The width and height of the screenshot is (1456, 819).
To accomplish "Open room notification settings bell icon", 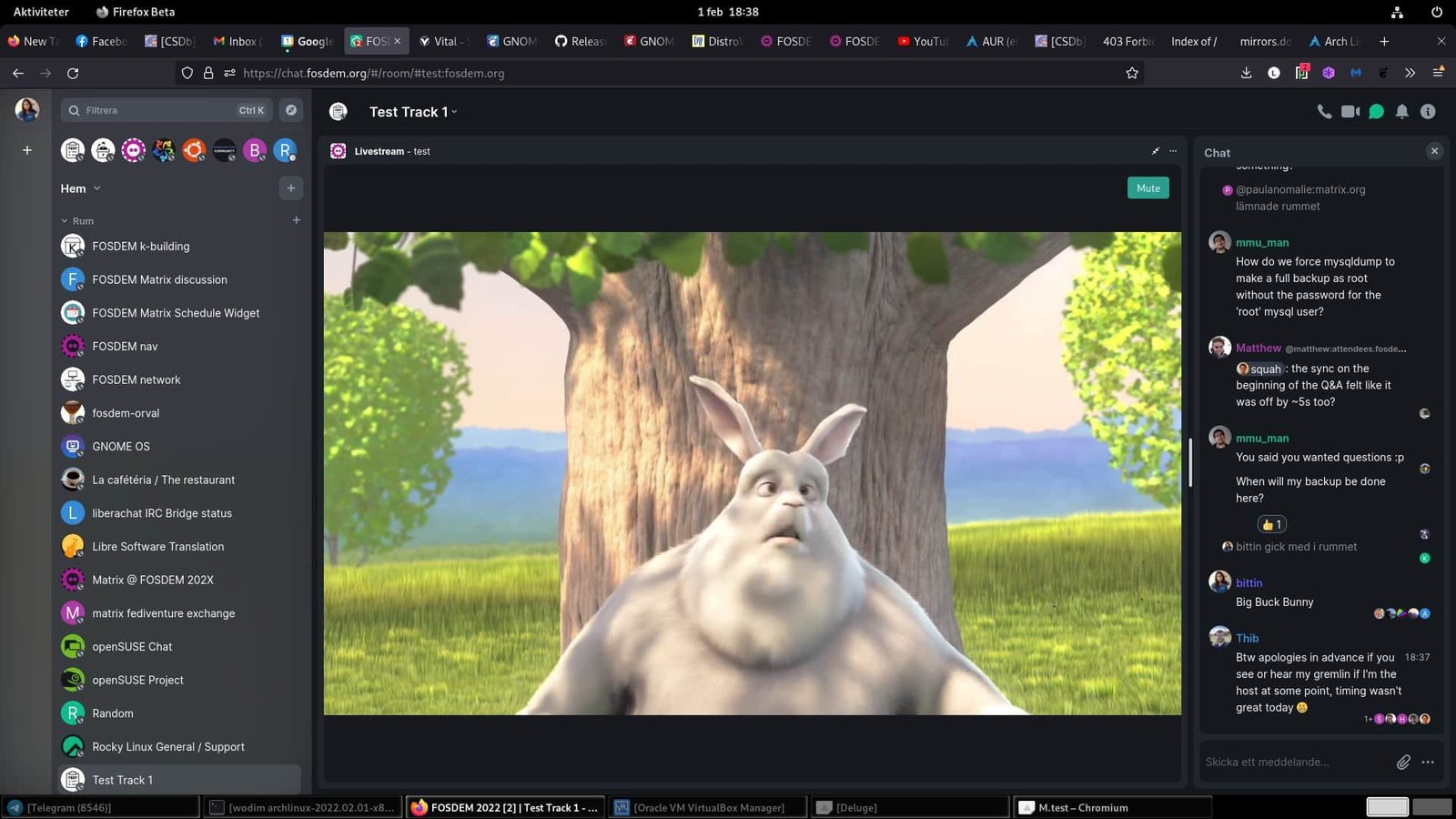I will tap(1402, 111).
